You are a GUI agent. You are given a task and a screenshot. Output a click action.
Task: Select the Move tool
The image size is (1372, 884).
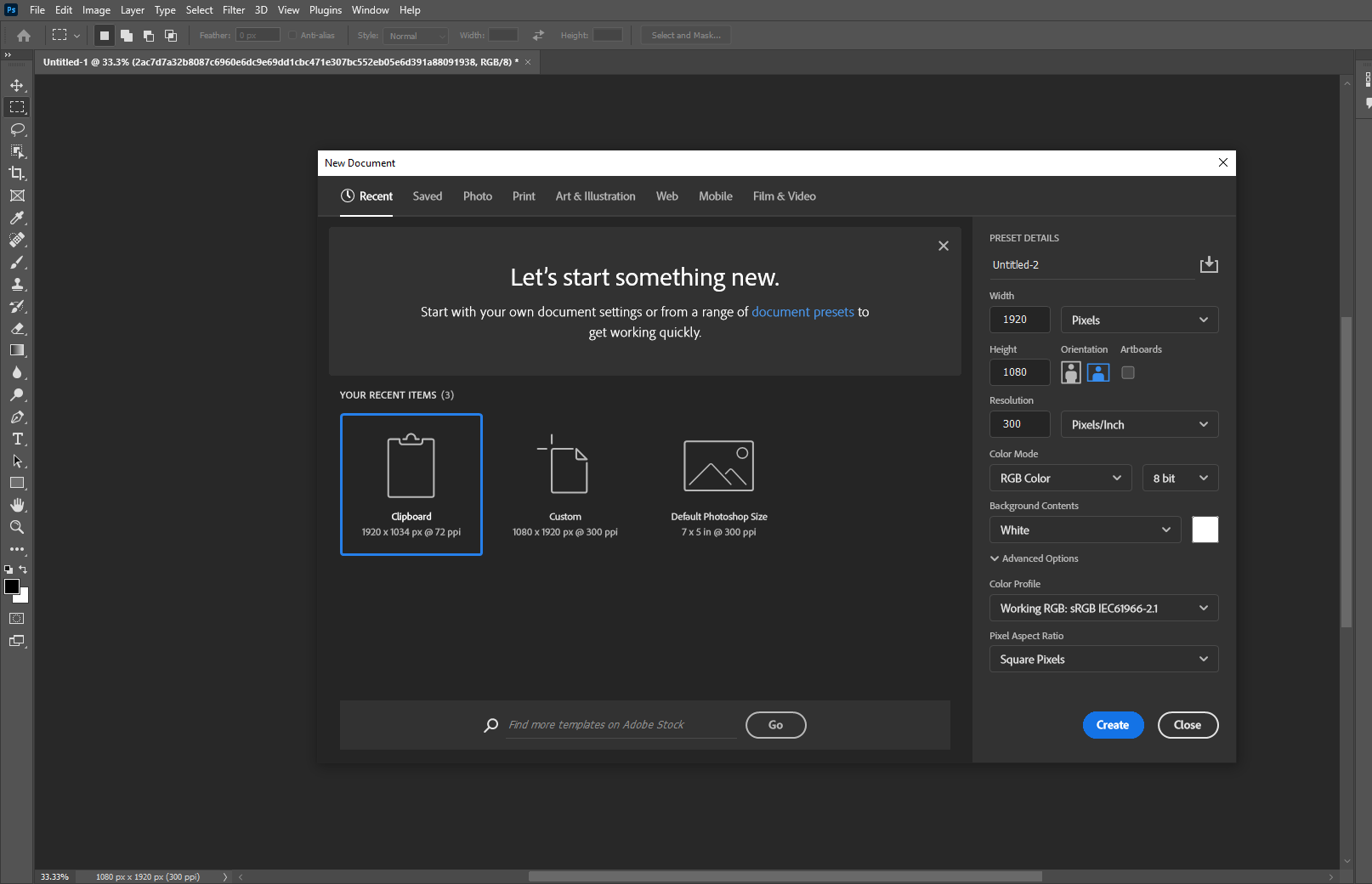coord(17,85)
